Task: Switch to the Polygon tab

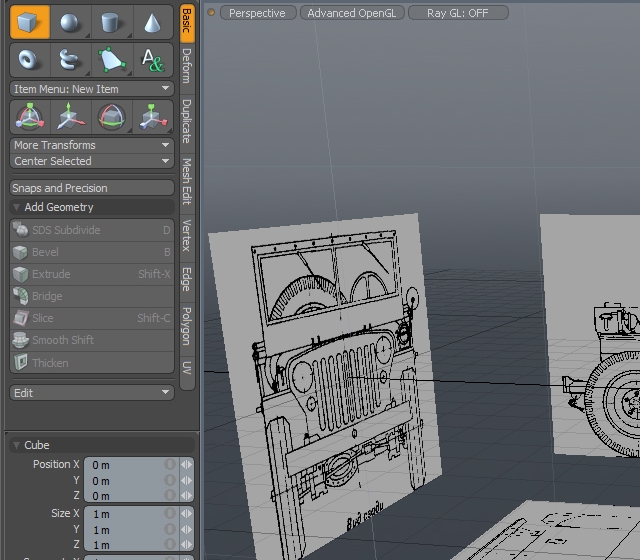Action: (187, 327)
